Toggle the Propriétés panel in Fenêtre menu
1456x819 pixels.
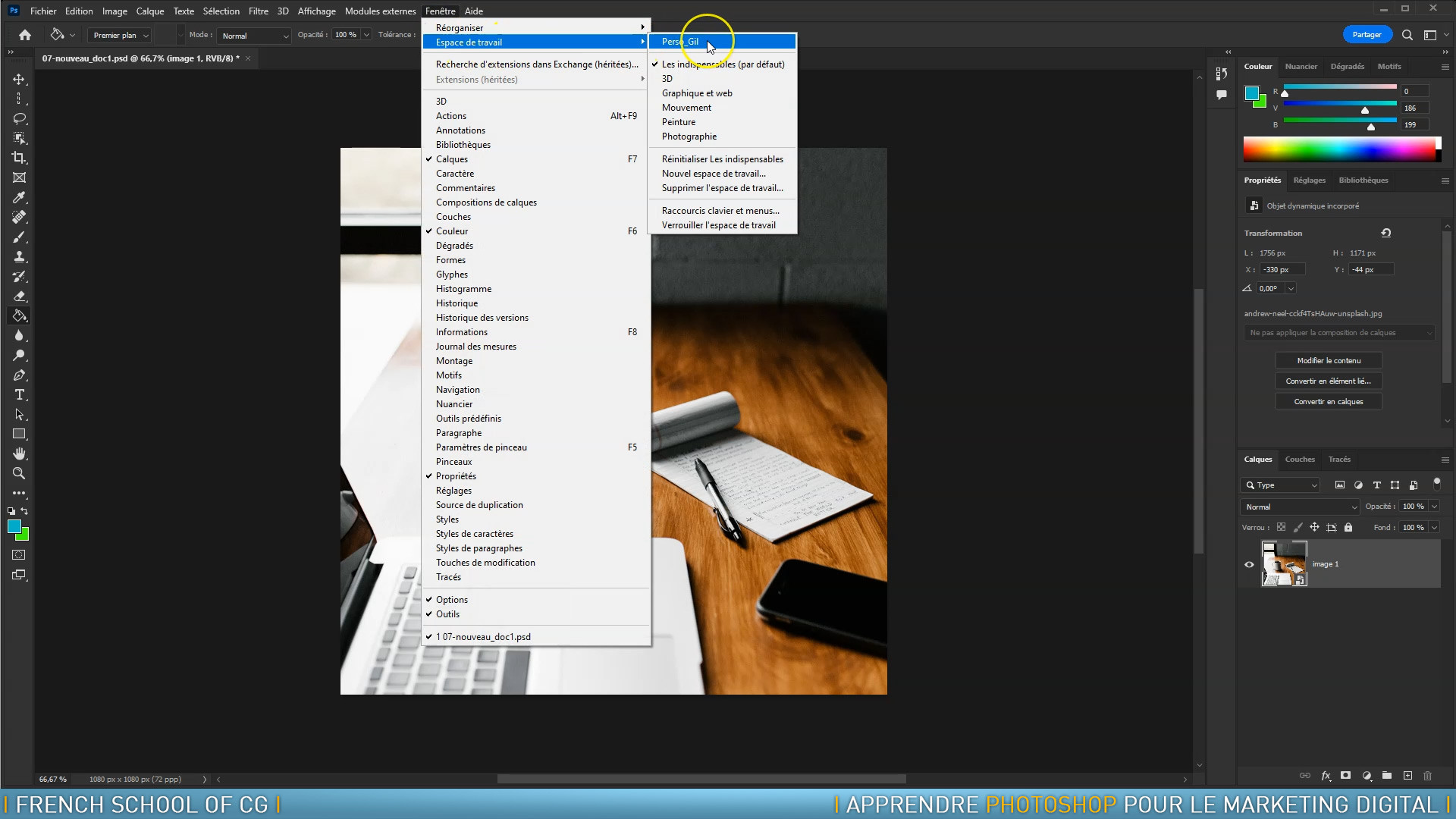(536, 476)
